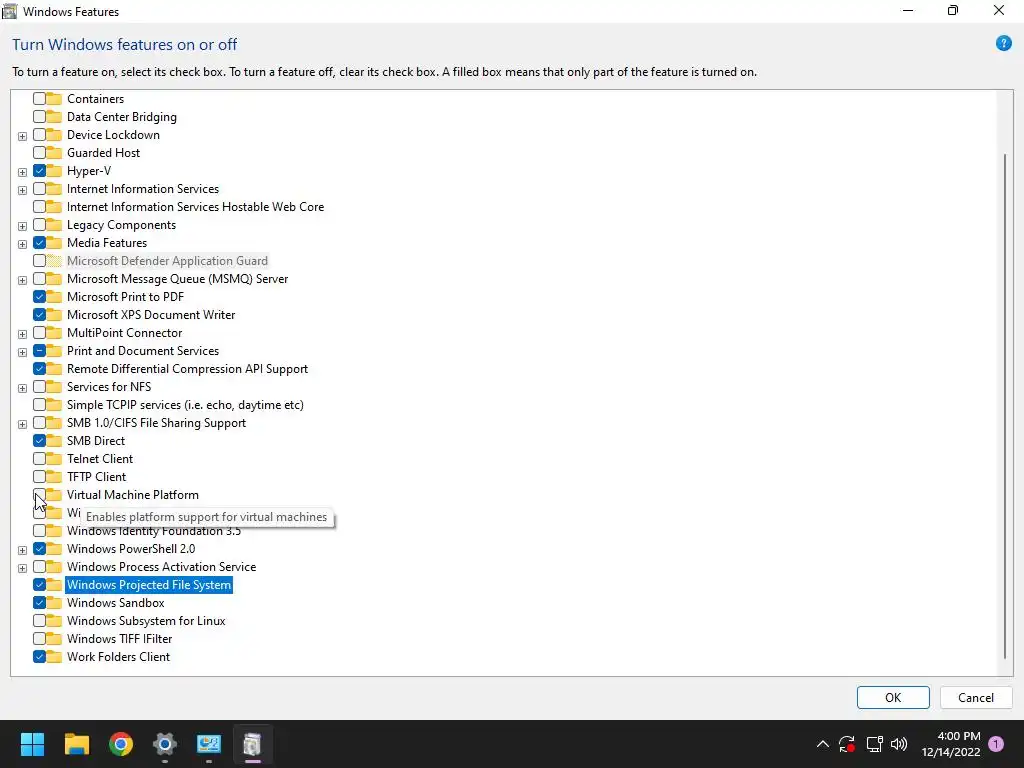Click the Cancel button

tap(976, 697)
